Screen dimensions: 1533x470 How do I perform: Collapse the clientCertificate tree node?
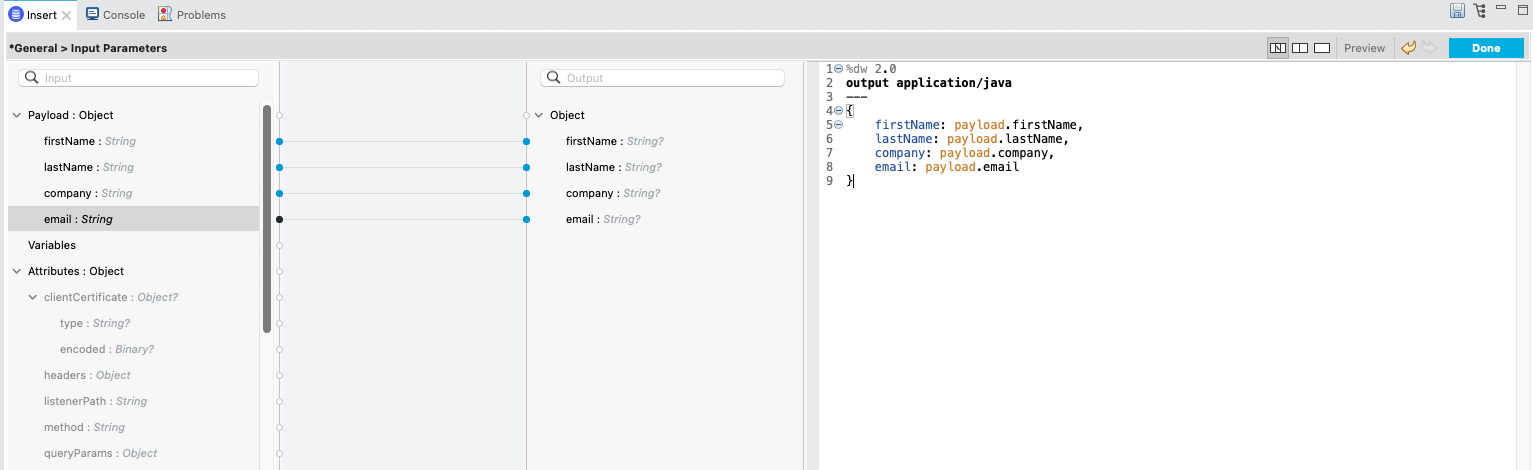coord(33,298)
